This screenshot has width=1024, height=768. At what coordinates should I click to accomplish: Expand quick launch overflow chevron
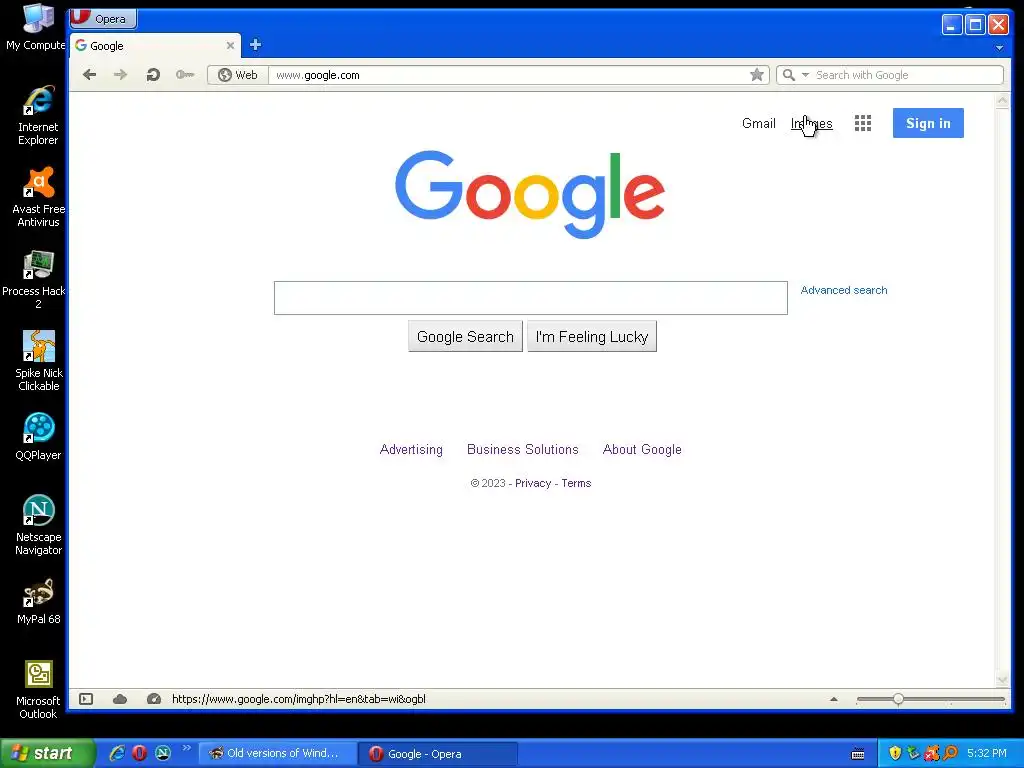tap(186, 748)
